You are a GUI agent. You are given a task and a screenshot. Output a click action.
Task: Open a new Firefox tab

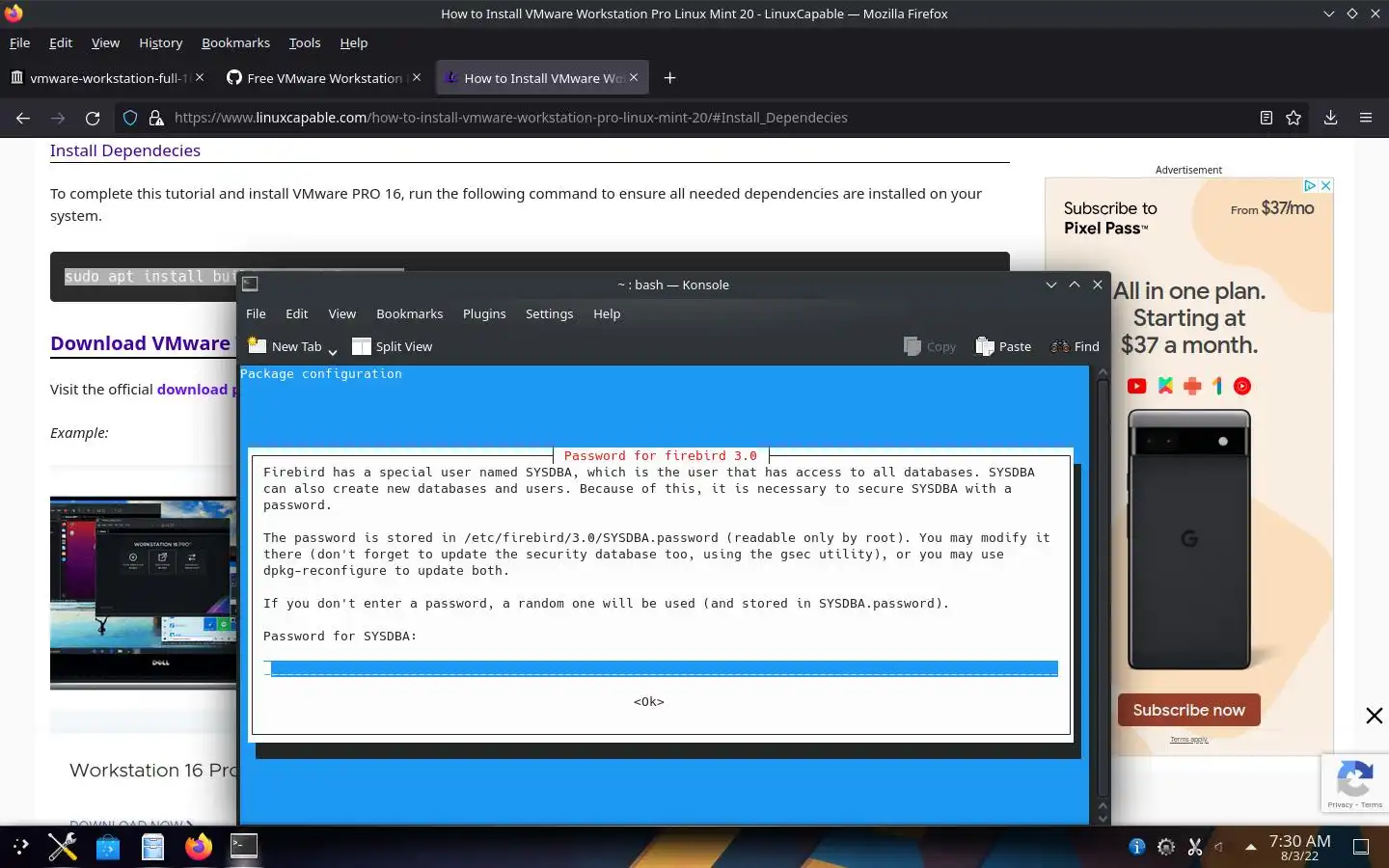(x=670, y=78)
